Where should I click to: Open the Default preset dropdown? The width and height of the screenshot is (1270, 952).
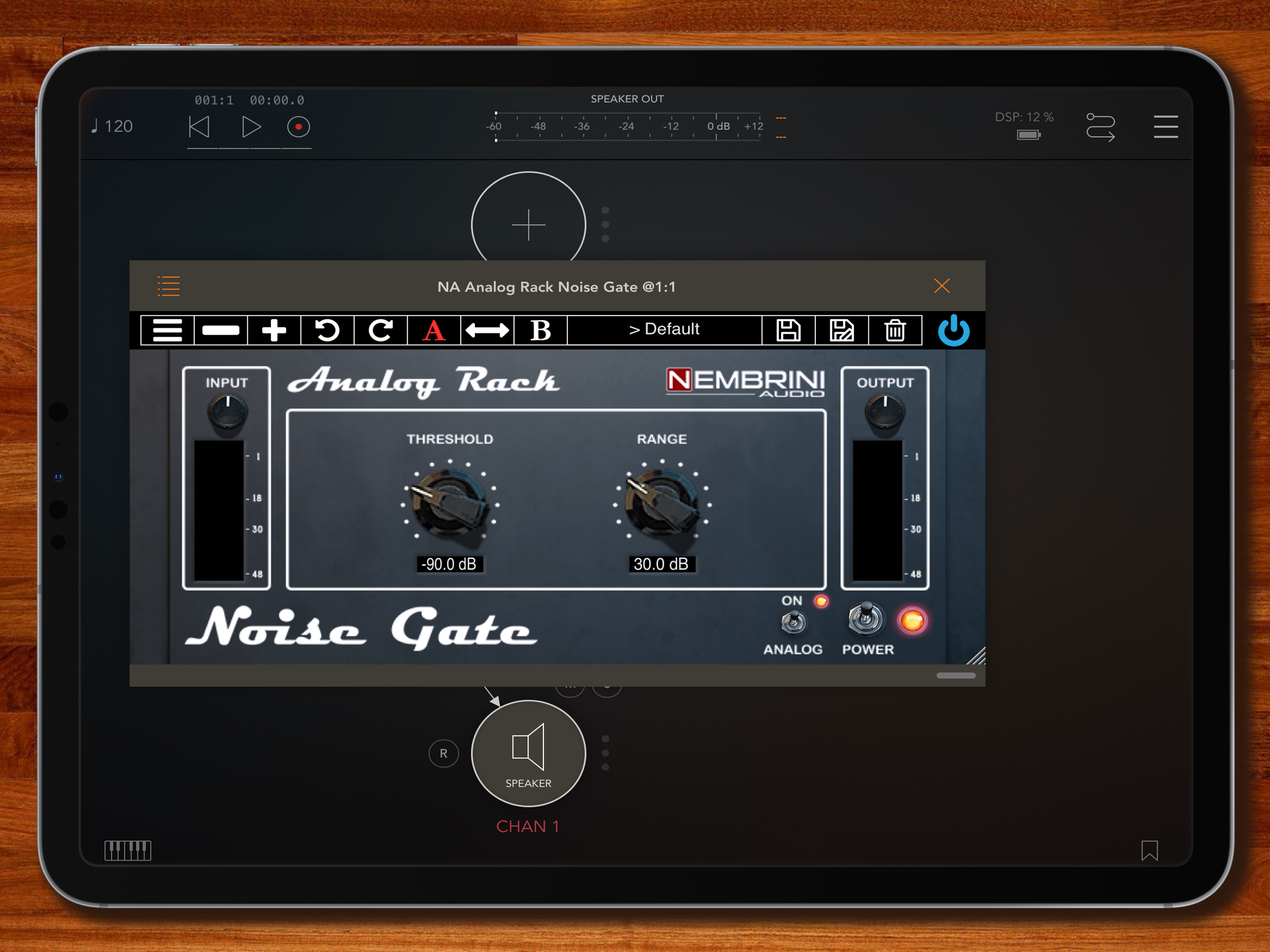click(x=664, y=330)
